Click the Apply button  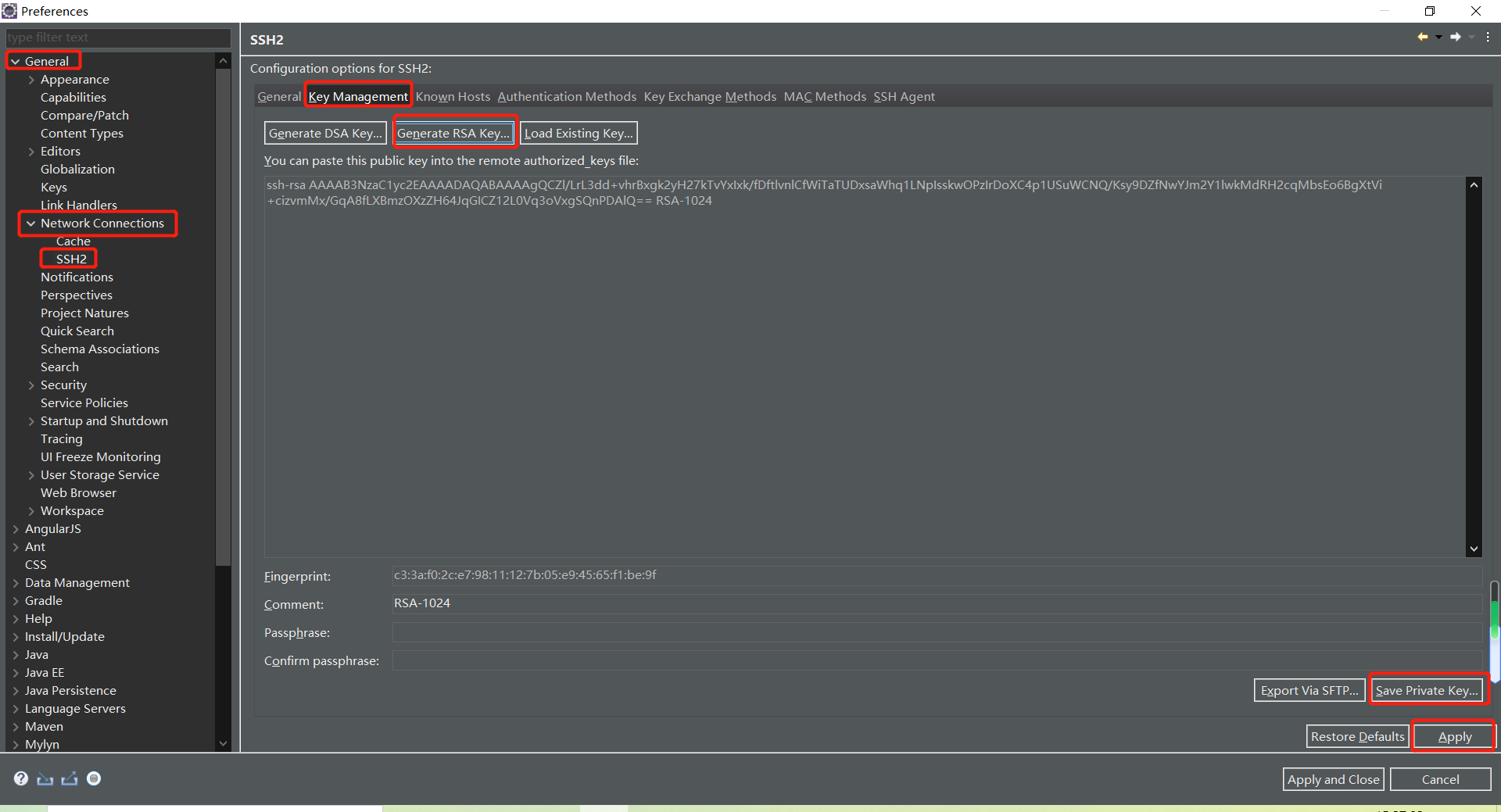pos(1454,736)
